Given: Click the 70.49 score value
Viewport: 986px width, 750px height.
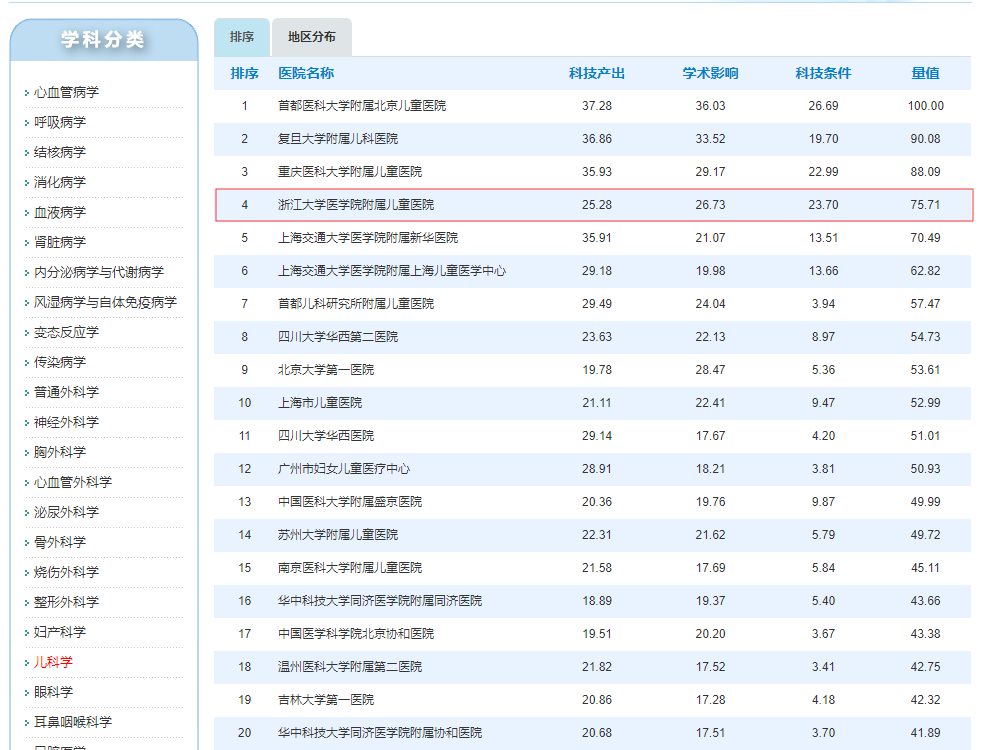Looking at the screenshot, I should [x=926, y=238].
